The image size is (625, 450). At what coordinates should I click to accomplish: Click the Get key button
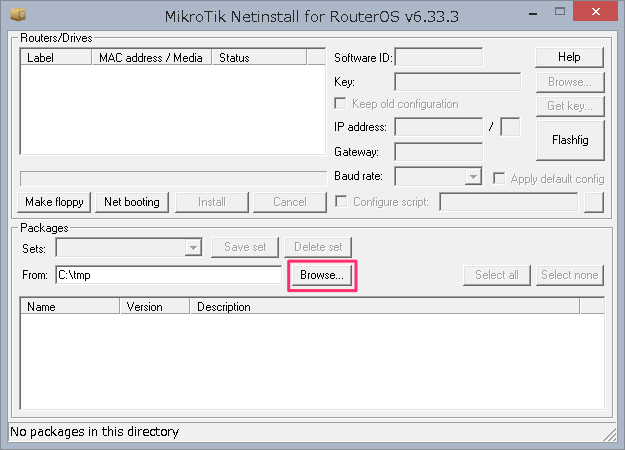[x=570, y=106]
